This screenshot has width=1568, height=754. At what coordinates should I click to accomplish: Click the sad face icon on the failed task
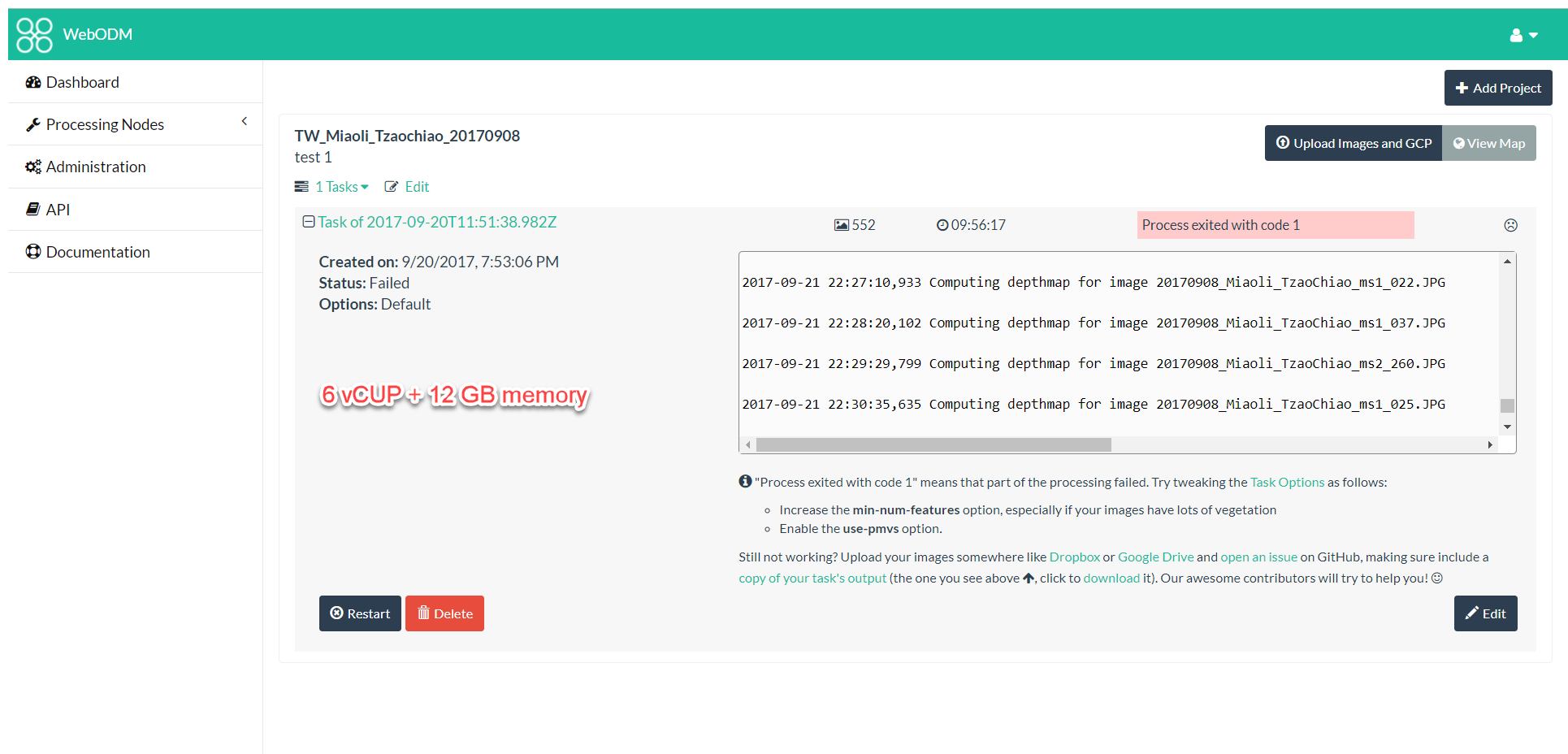click(x=1510, y=224)
